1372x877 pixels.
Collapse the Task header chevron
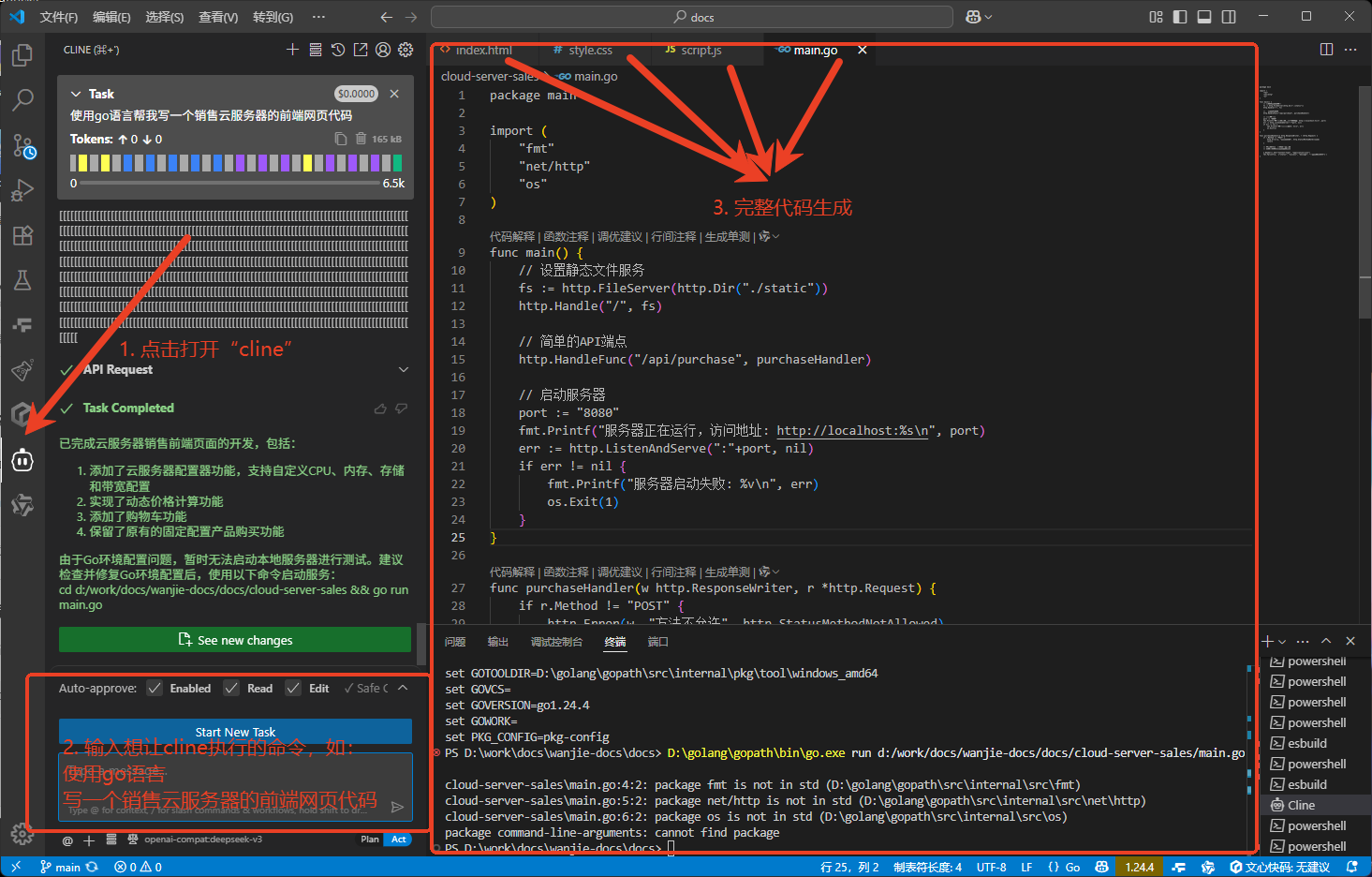point(76,94)
